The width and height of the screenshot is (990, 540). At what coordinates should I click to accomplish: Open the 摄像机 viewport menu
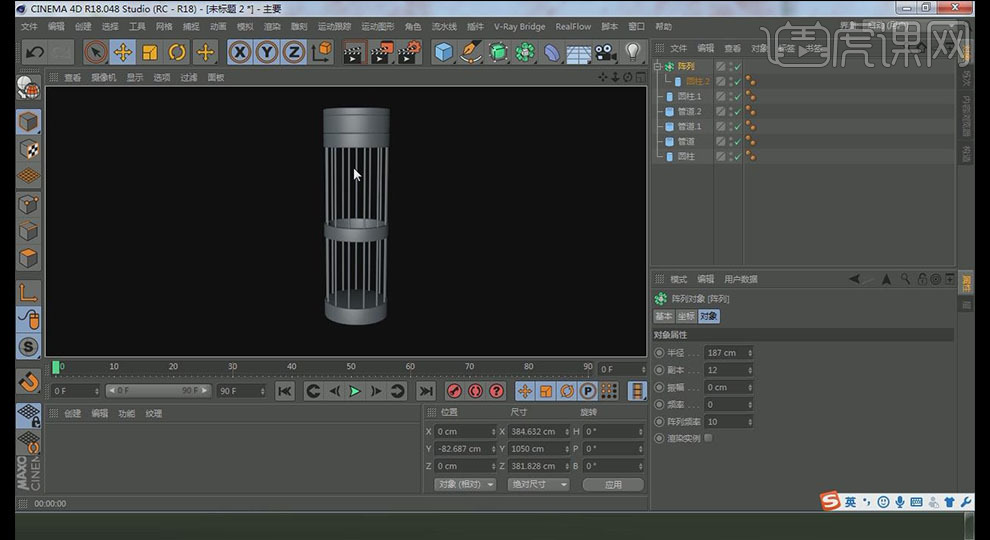point(103,78)
